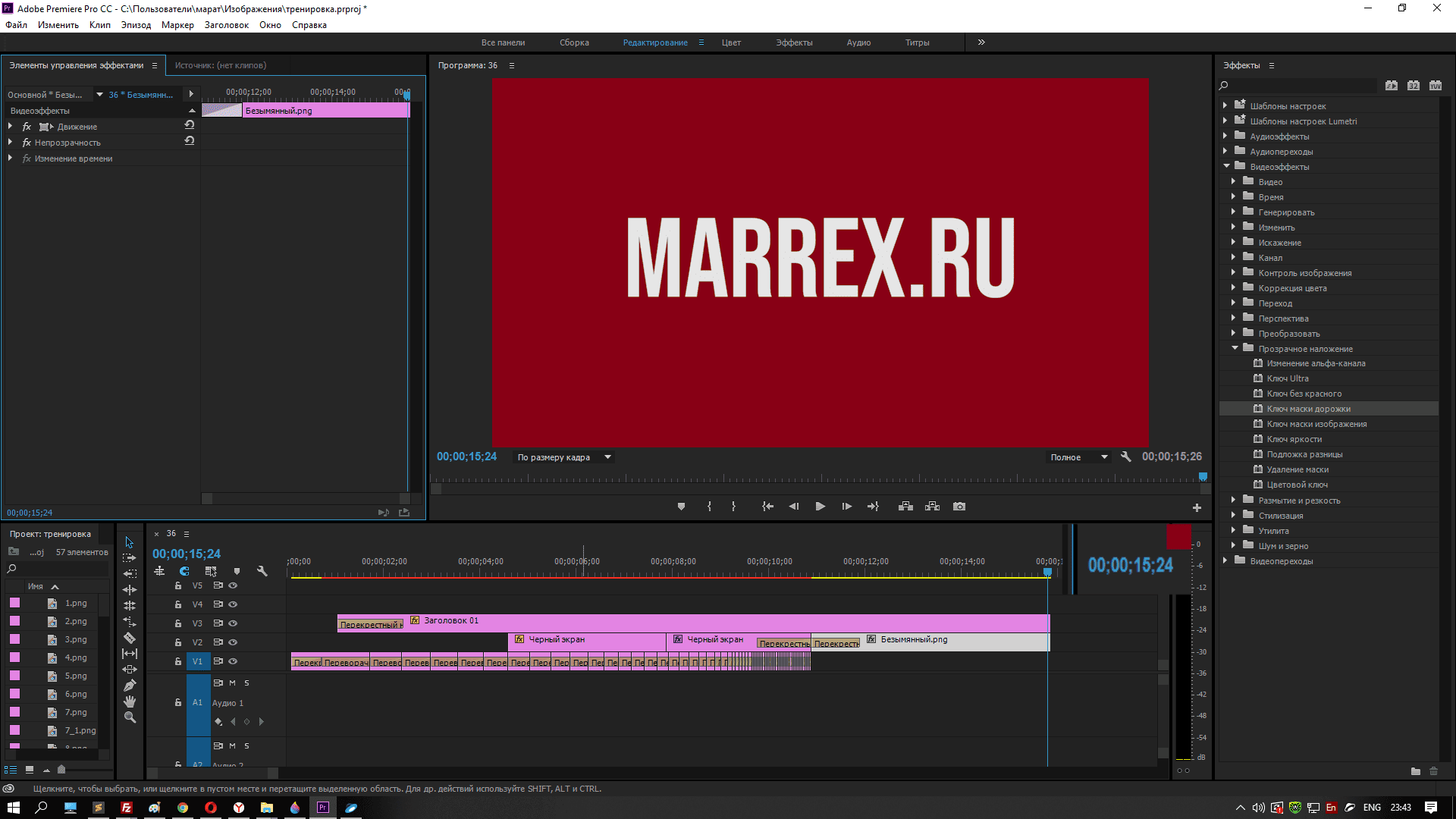Select the Zoom magnifier tool
The height and width of the screenshot is (819, 1456).
(130, 717)
